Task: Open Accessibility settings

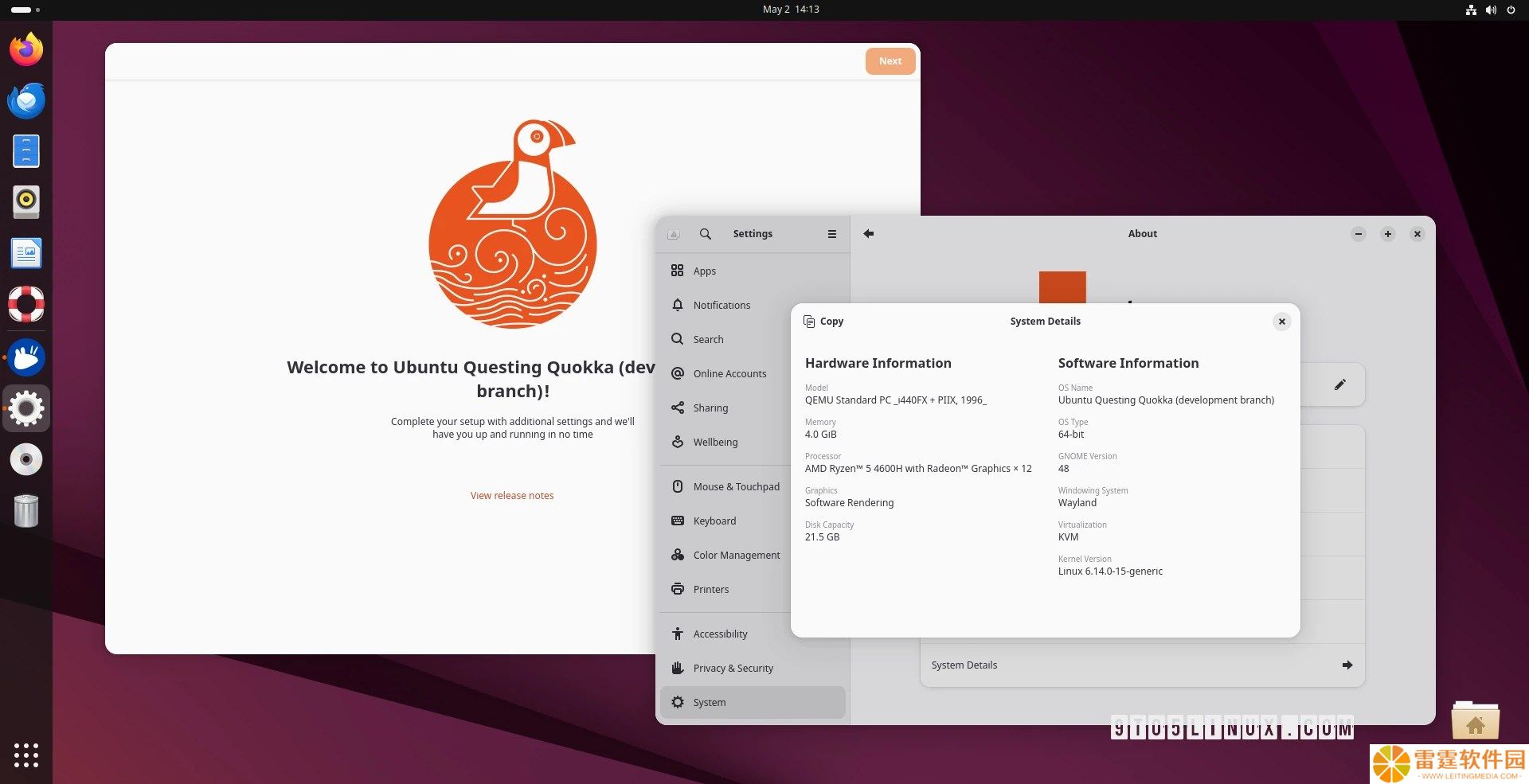Action: [x=753, y=634]
